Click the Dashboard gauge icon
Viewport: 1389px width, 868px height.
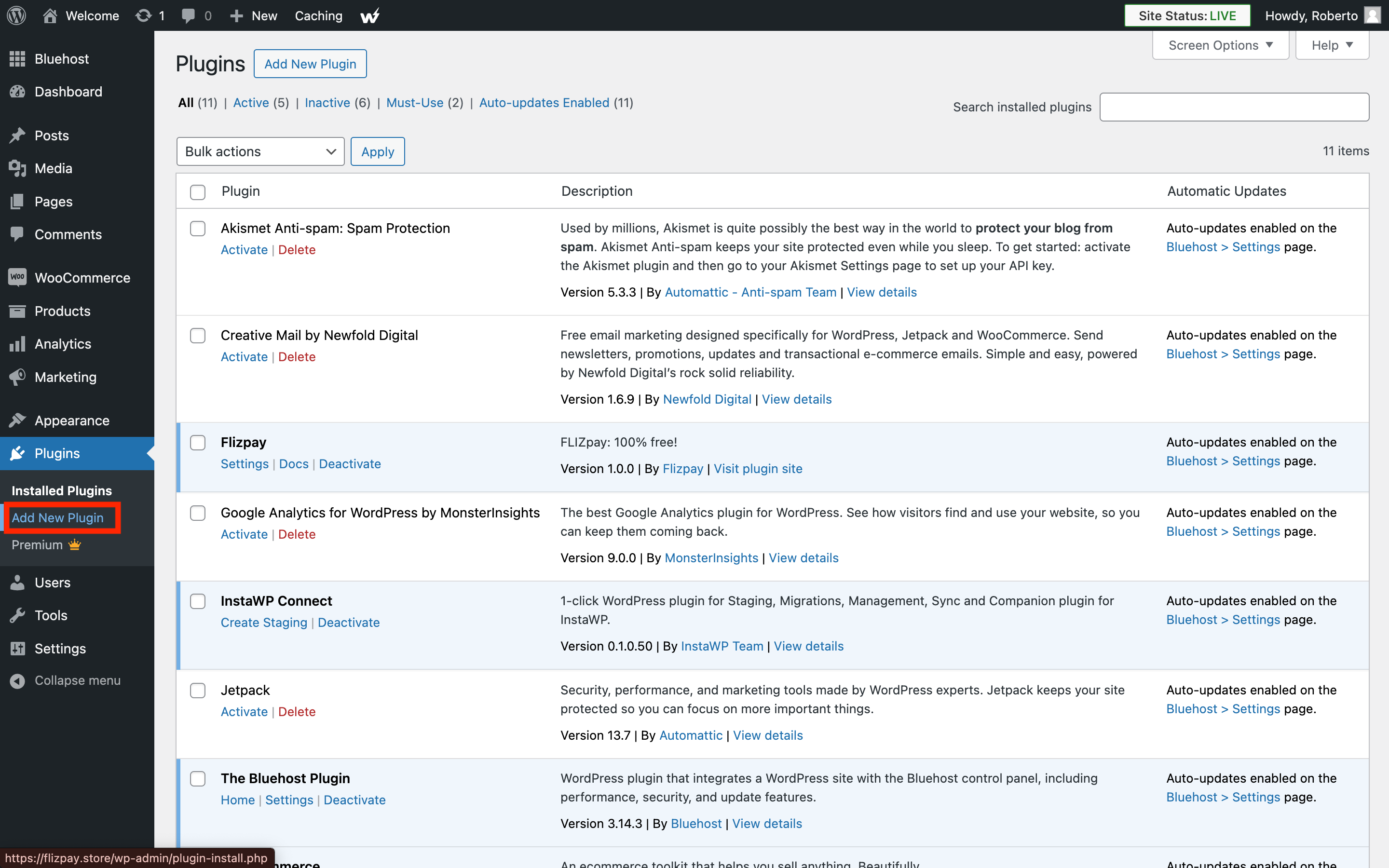click(17, 91)
